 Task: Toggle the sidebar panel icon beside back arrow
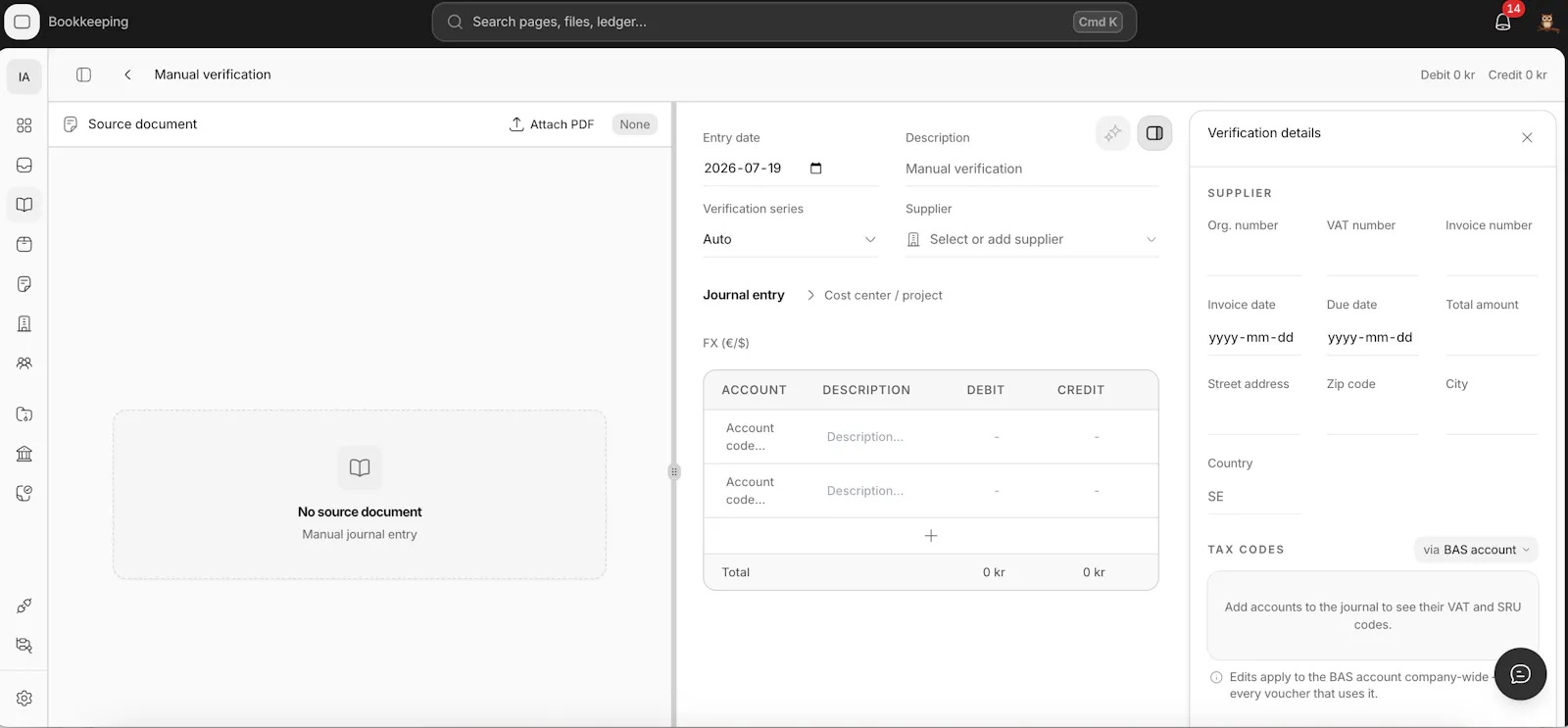coord(83,74)
